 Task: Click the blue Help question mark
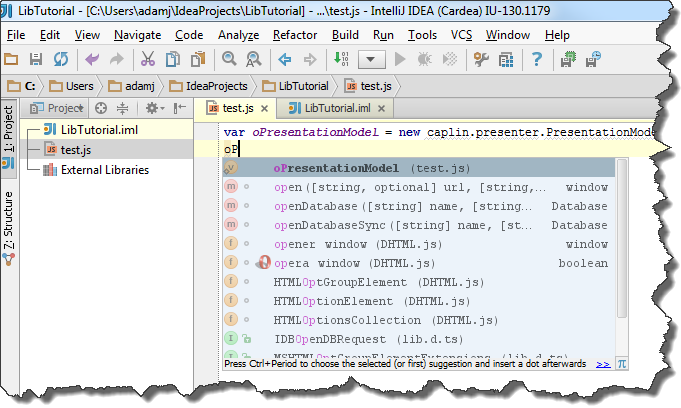point(537,59)
